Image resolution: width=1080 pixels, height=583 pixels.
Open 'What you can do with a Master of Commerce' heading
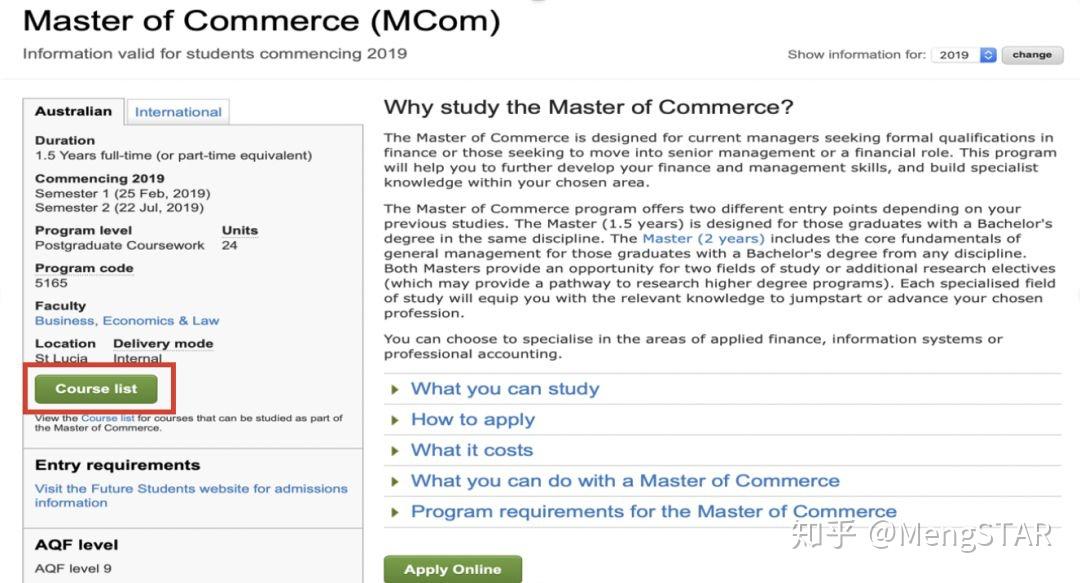pyautogui.click(x=625, y=481)
